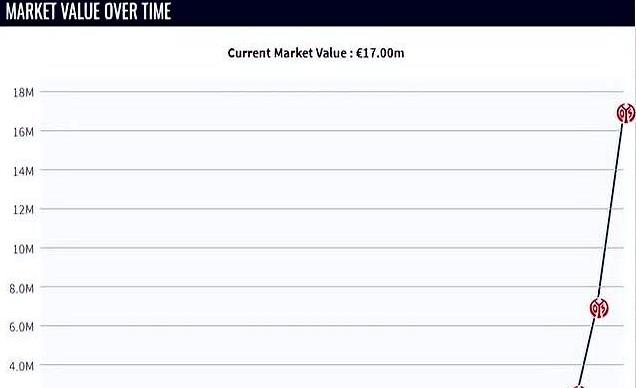Screen dimensions: 636x388
Task: Click the Market Value Over Time heading
Action: coord(88,11)
